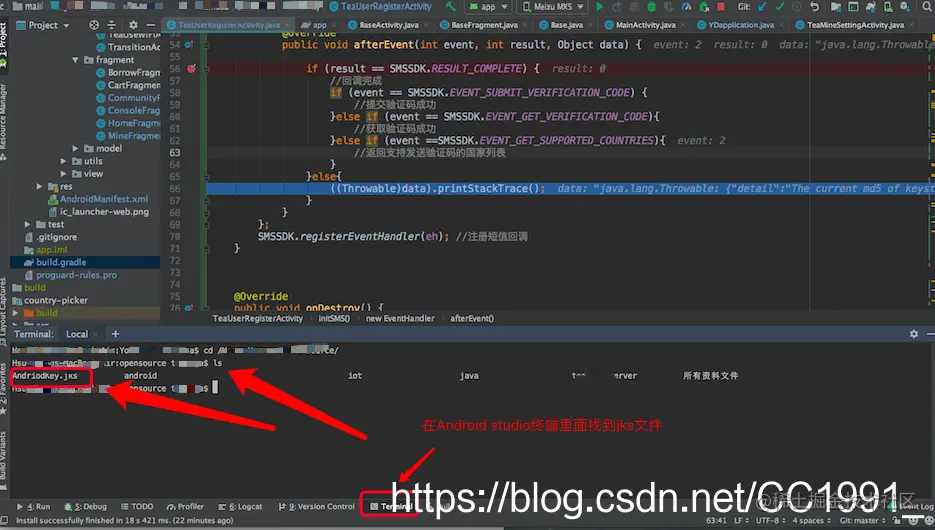Select AndroidManifest.xml in project tree
The height and width of the screenshot is (530, 935).
104,199
